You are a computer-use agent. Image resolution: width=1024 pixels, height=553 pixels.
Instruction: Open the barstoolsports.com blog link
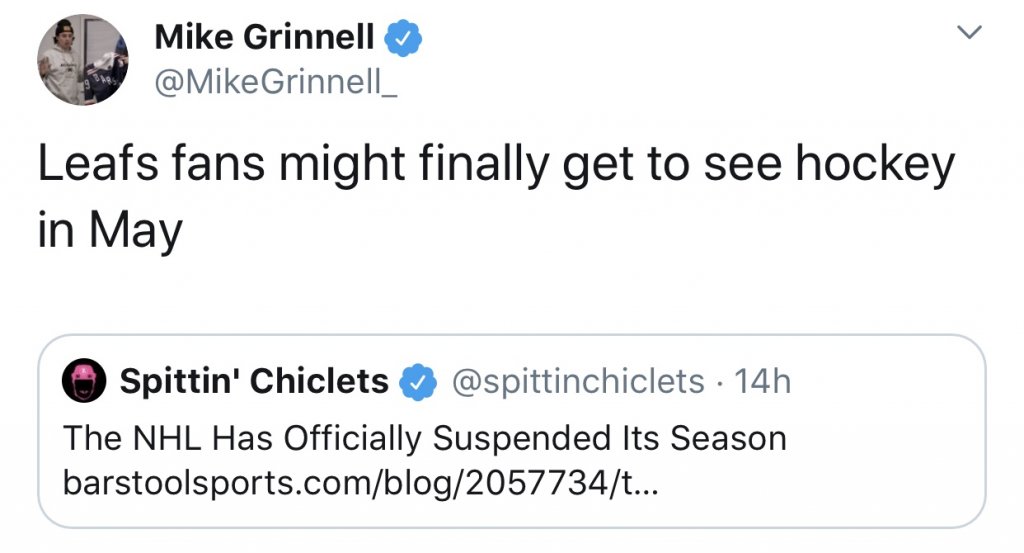(x=361, y=485)
